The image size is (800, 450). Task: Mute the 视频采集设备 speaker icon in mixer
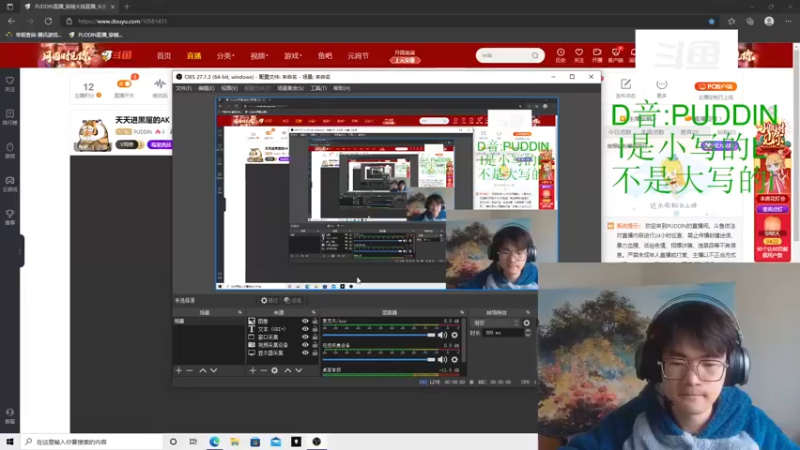click(x=442, y=360)
